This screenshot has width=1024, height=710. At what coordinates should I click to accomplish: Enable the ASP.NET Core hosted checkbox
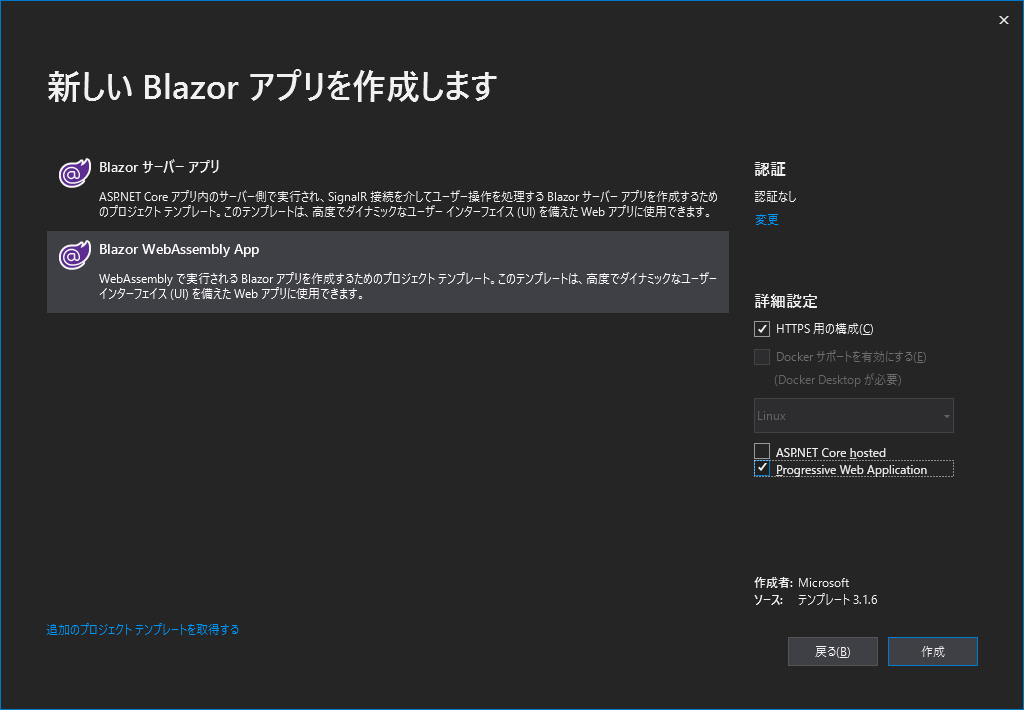click(x=761, y=451)
